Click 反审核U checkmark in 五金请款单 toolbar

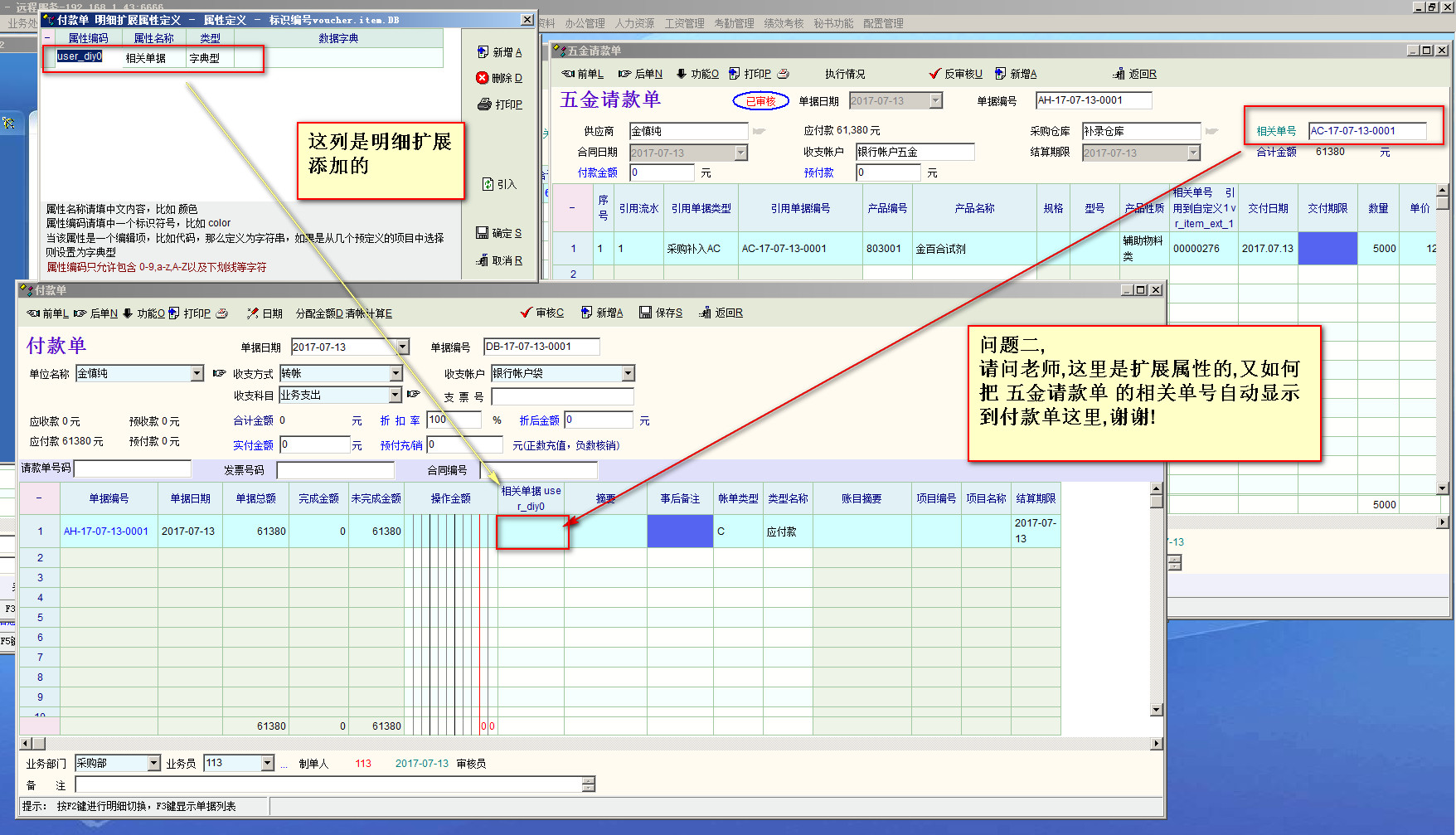934,74
